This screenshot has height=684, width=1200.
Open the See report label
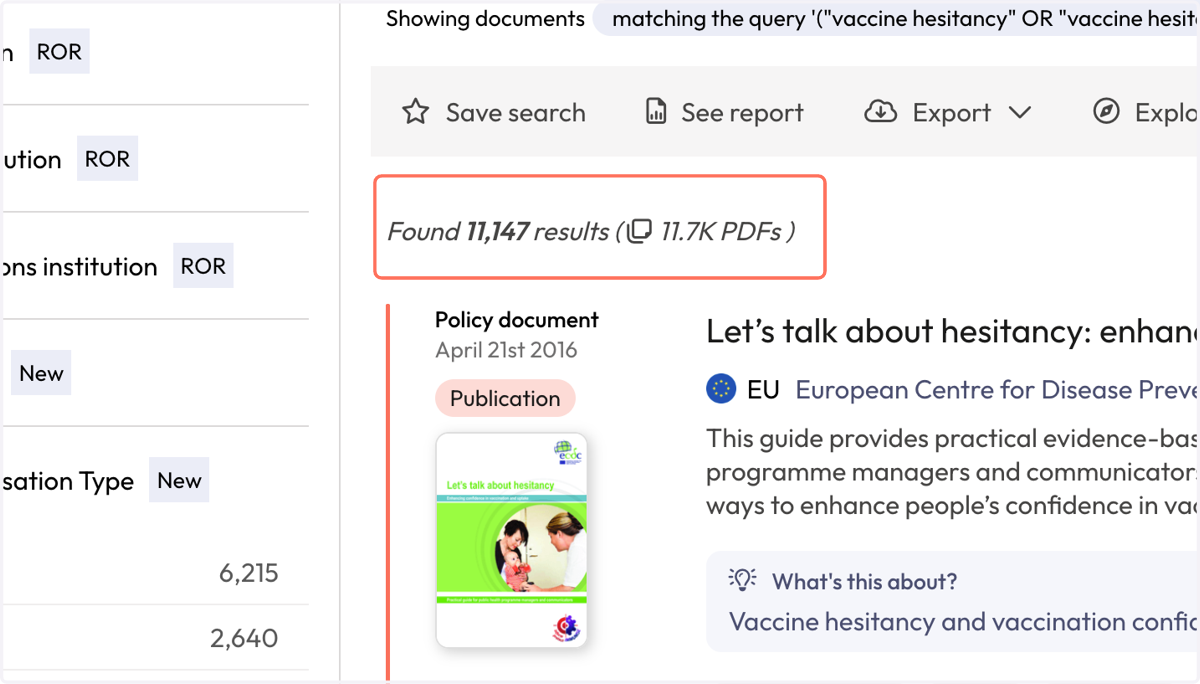(742, 113)
